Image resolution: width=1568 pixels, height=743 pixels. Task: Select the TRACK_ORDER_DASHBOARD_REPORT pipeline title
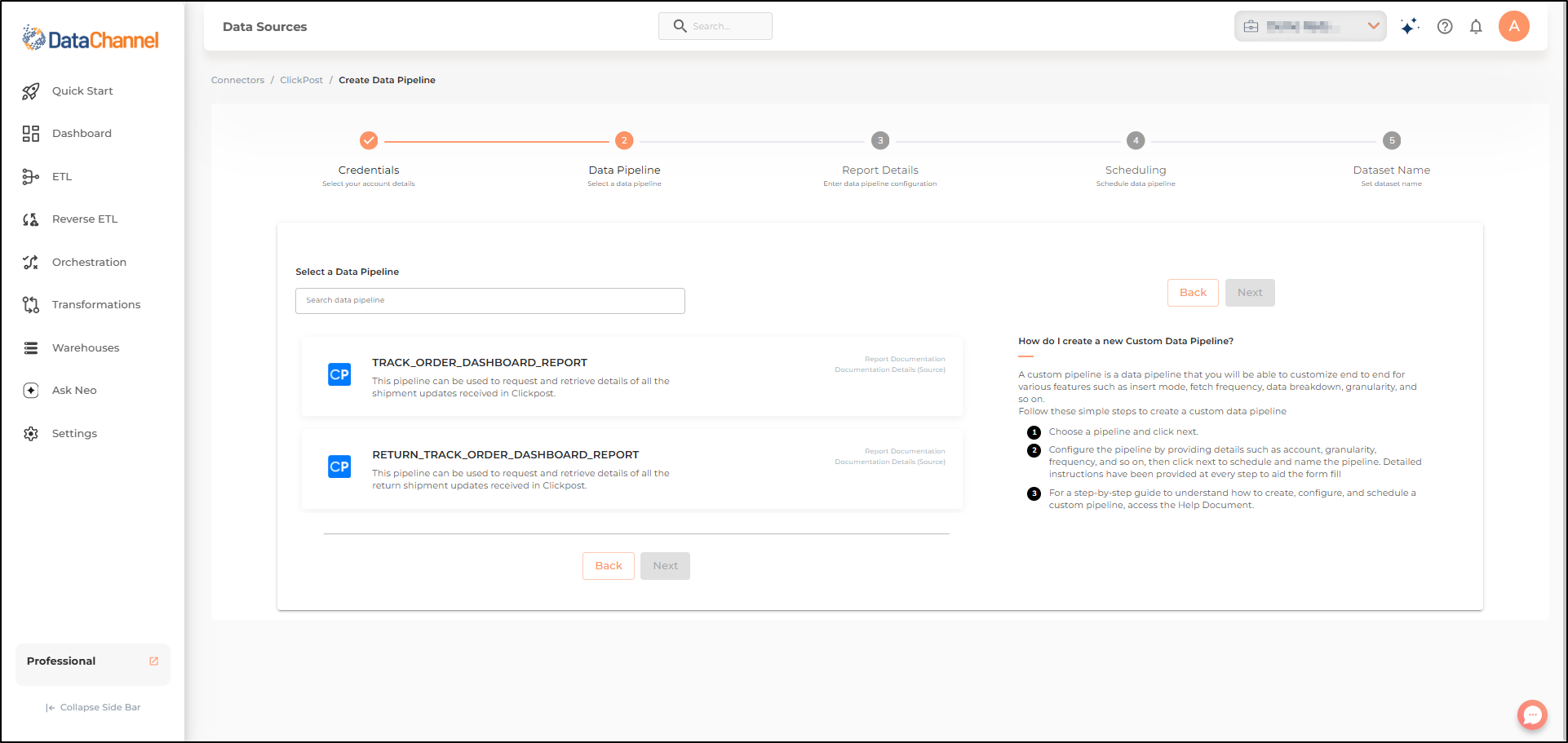coord(480,363)
